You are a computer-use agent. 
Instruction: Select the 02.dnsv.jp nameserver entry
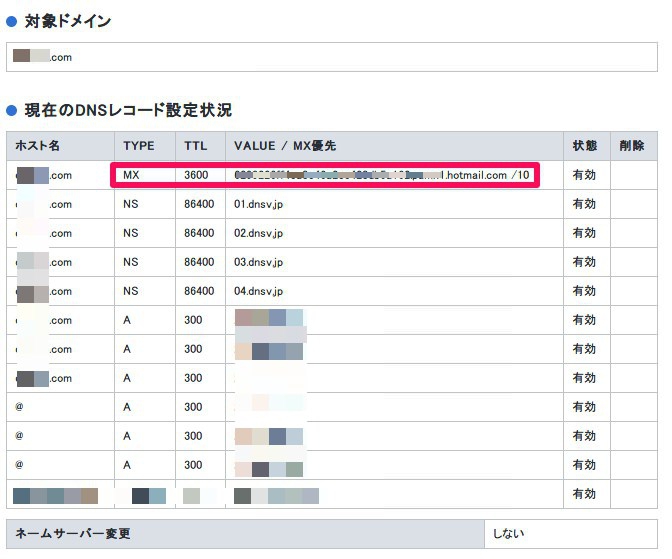[x=258, y=233]
